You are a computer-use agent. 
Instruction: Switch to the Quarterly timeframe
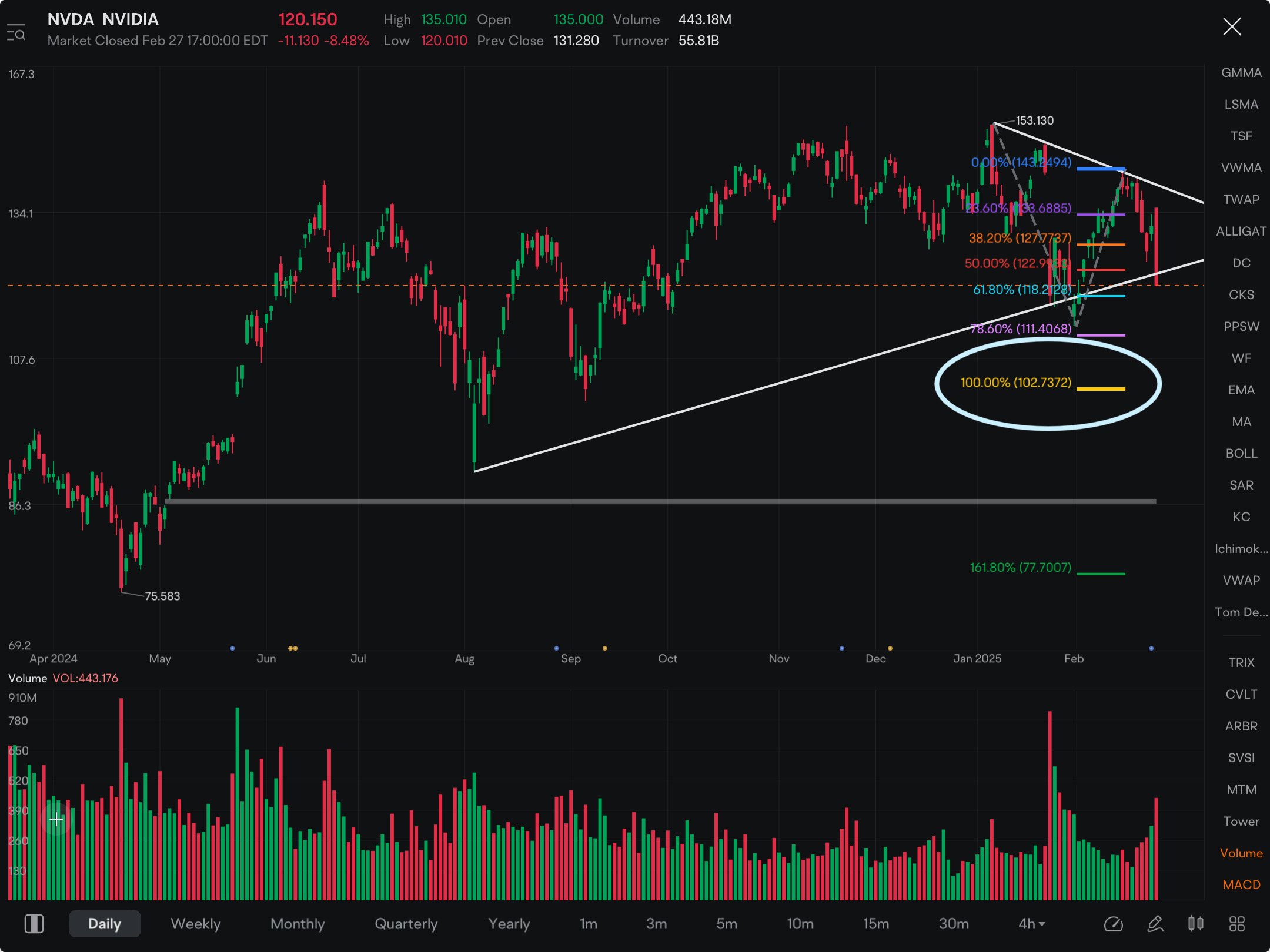tap(406, 924)
